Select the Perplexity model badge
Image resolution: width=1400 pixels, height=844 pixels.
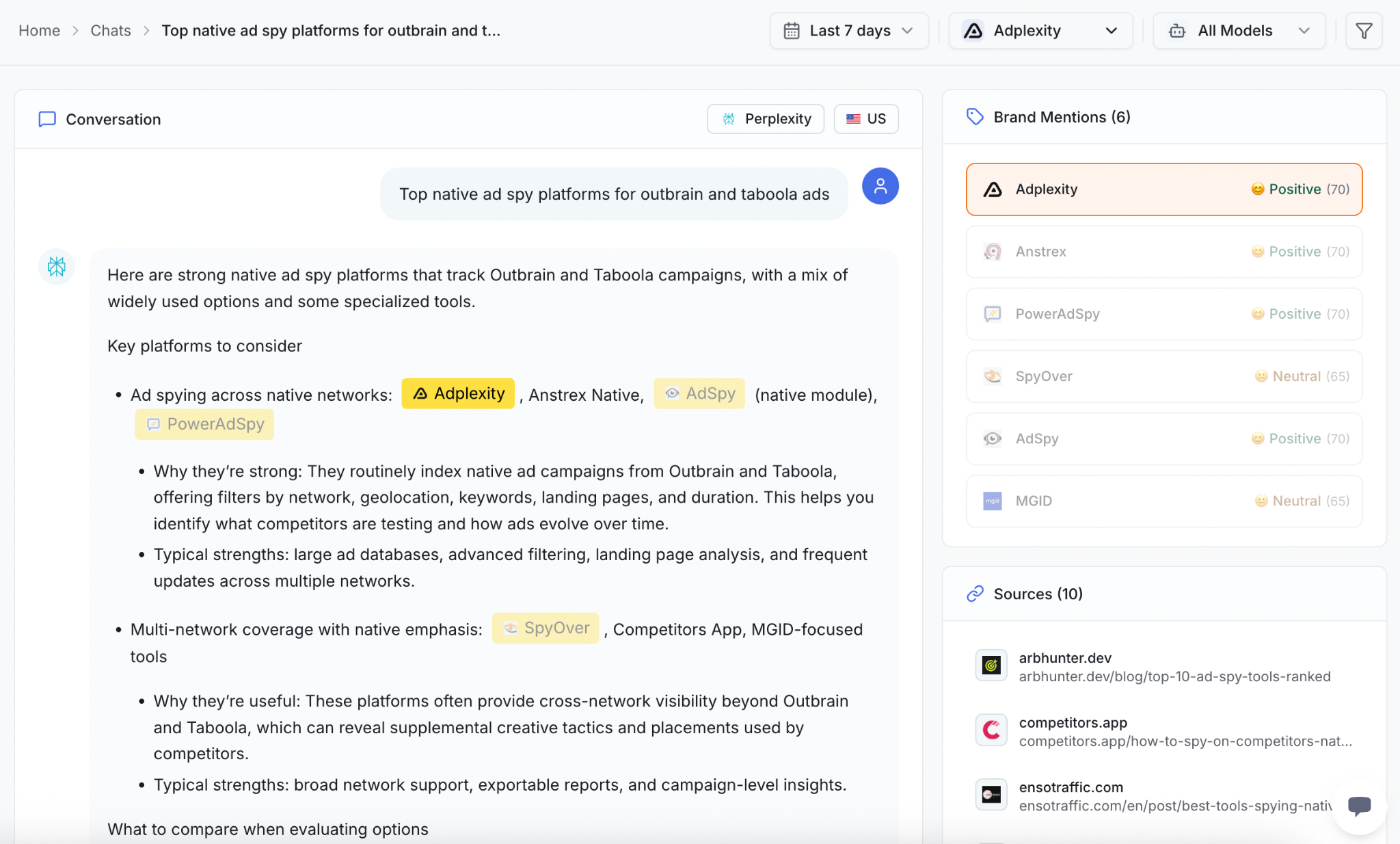click(x=766, y=119)
